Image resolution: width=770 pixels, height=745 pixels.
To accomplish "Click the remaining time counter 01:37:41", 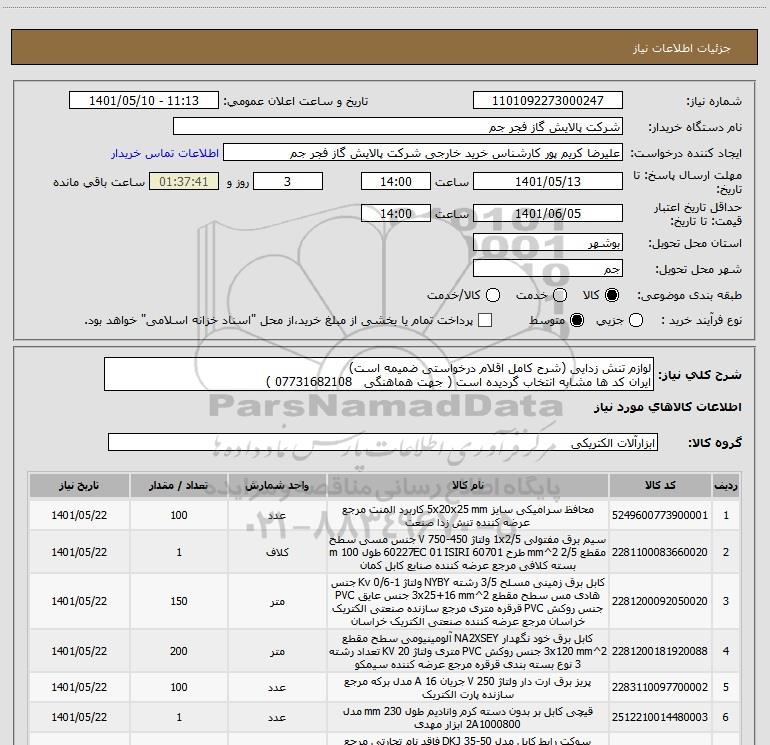I will (x=184, y=181).
